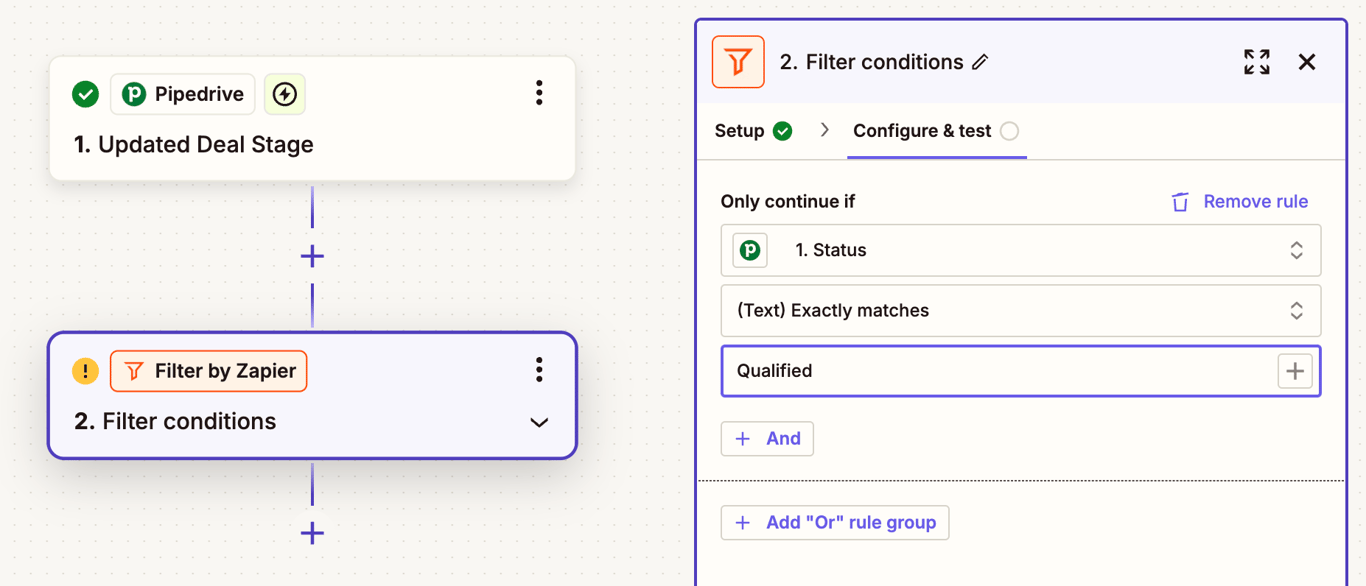Click the trash icon to remove rule
Image resolution: width=1366 pixels, height=586 pixels.
(1180, 202)
